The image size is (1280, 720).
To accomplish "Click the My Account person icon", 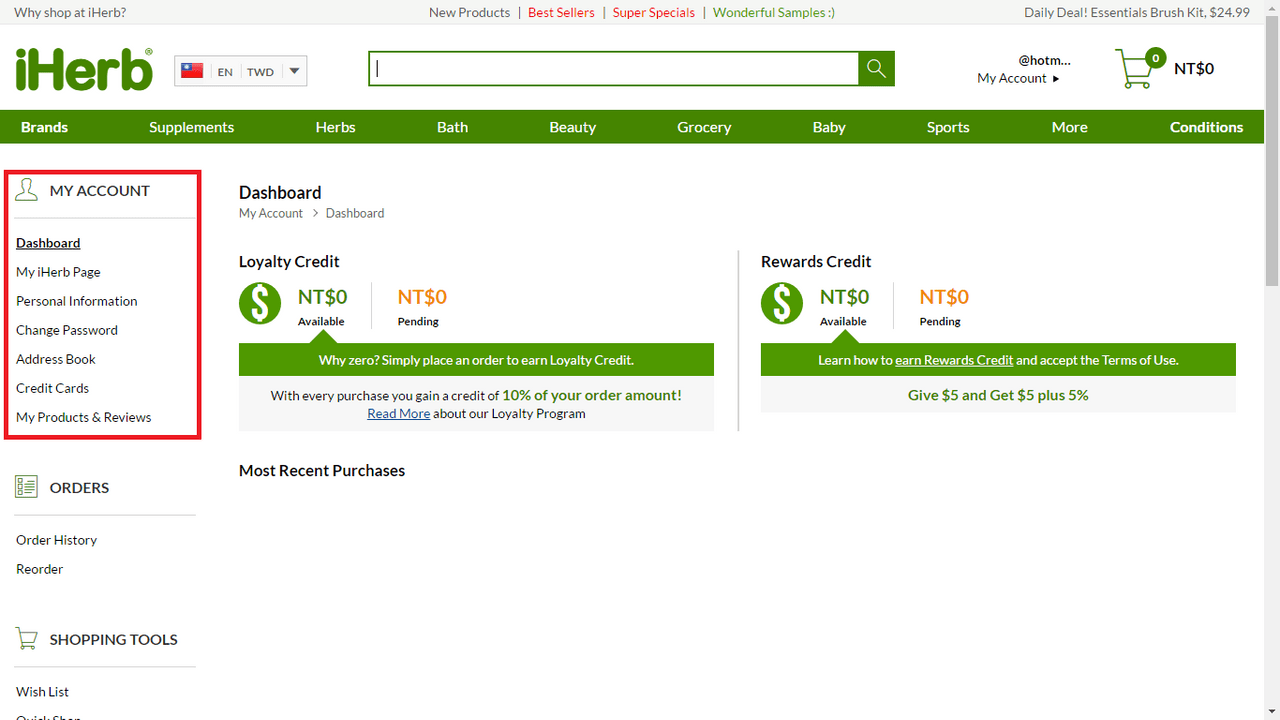I will [x=27, y=190].
